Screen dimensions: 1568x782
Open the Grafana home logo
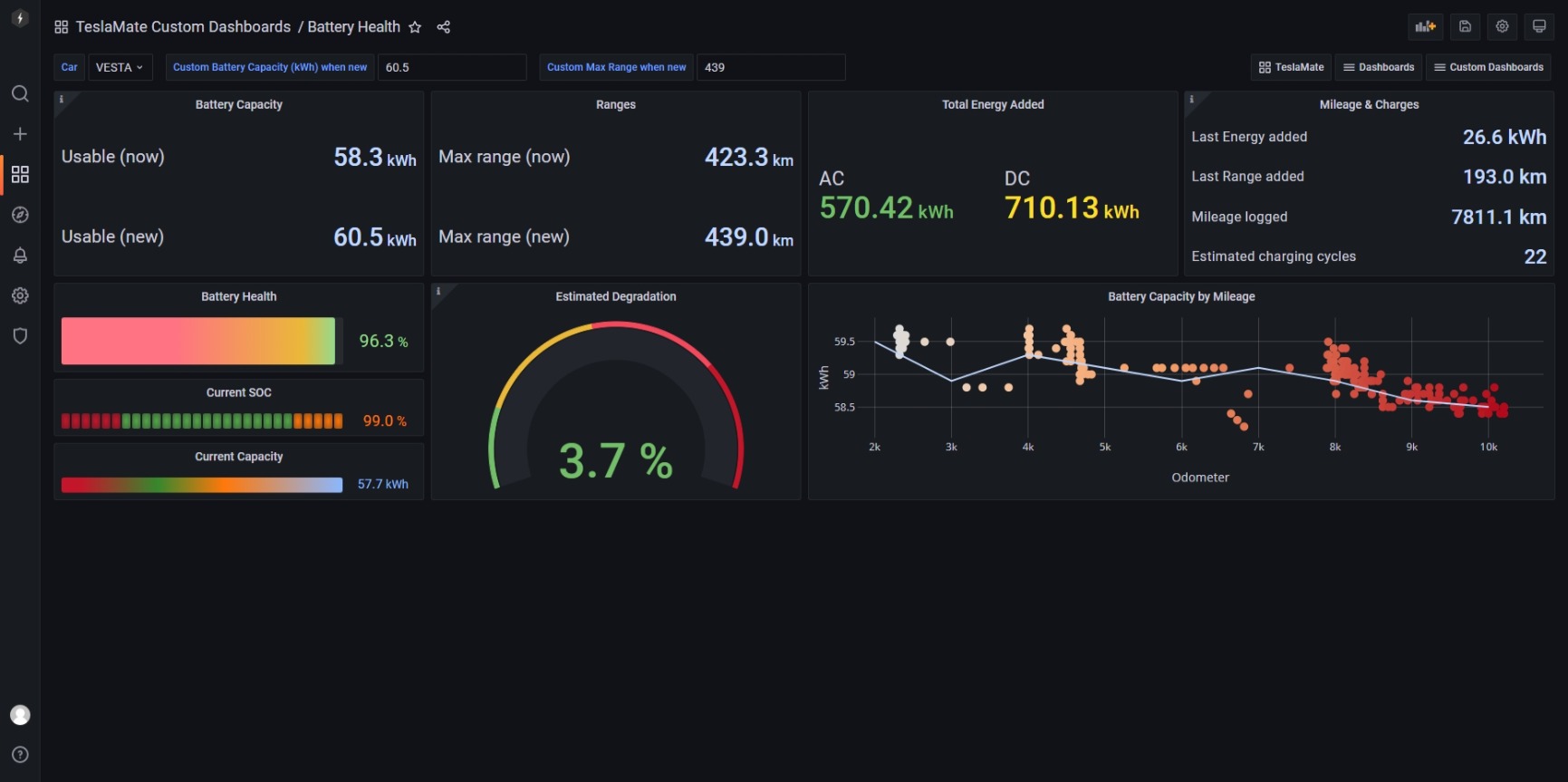point(20,18)
